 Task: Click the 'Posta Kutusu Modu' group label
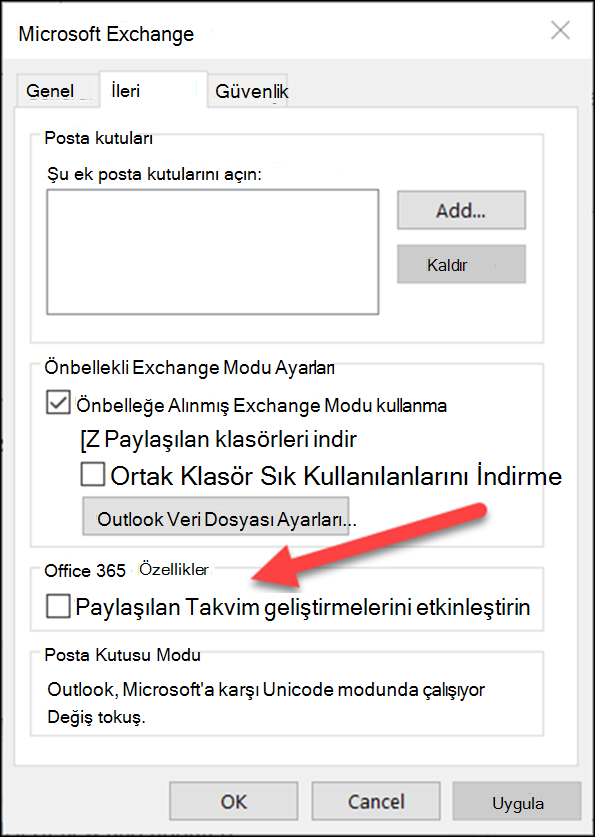[122, 654]
